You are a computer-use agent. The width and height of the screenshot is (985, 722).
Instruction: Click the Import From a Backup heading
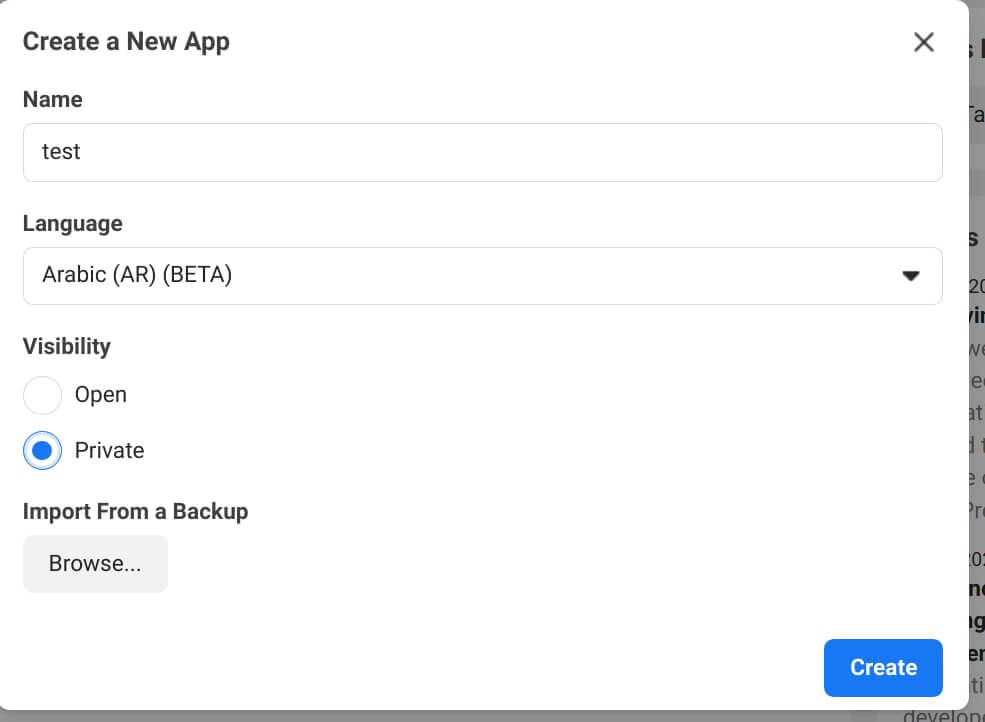point(136,511)
